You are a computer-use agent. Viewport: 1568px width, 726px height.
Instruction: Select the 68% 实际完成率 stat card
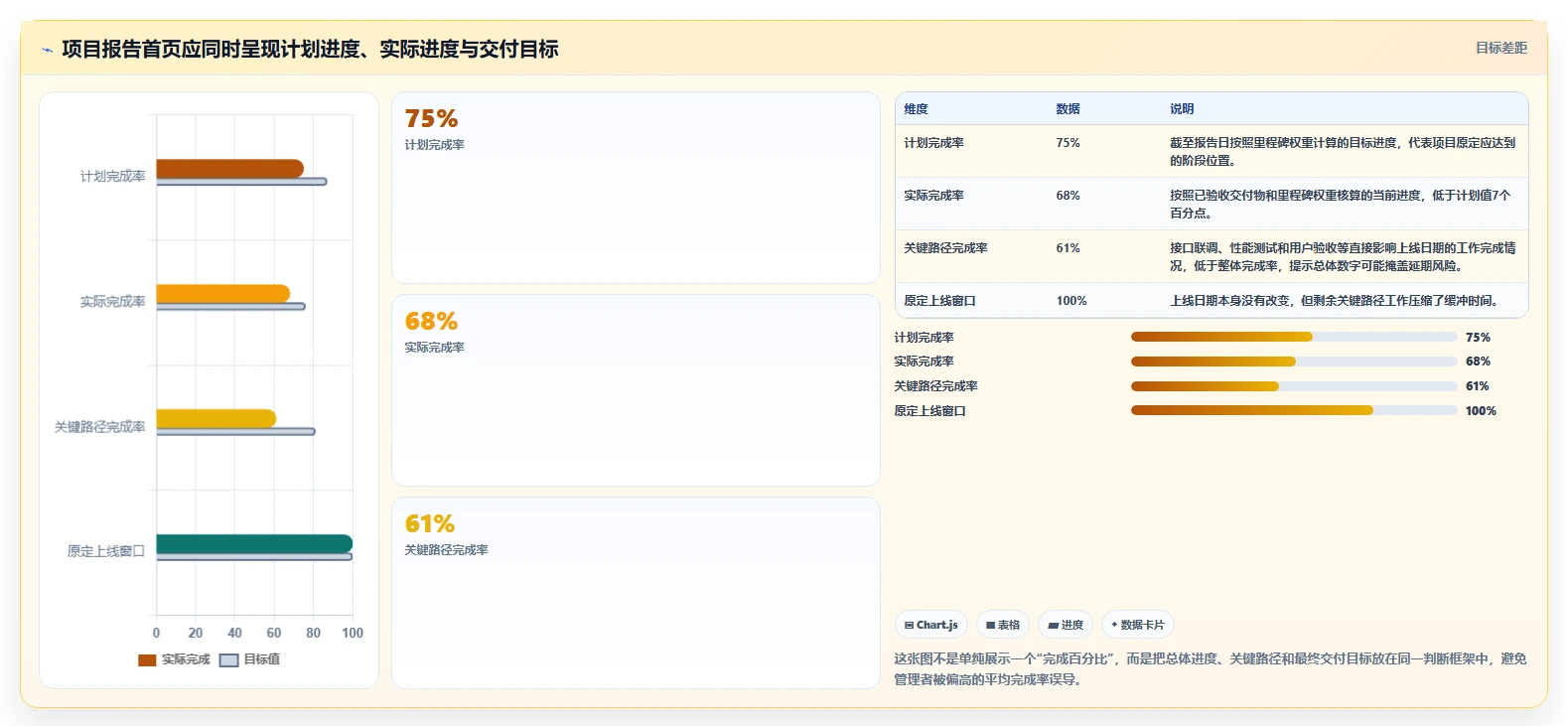[636, 390]
